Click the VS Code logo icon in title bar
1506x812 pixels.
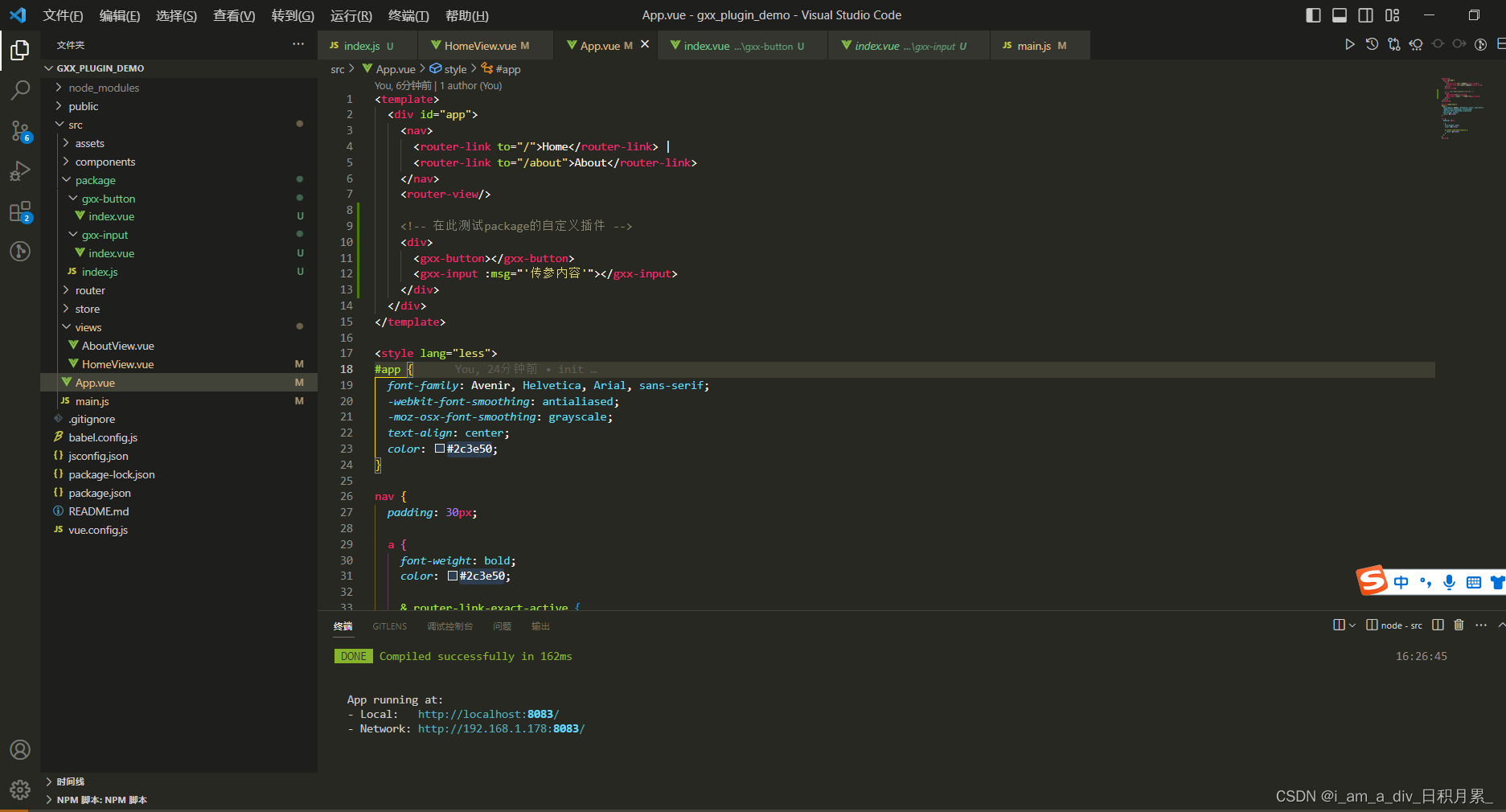(x=18, y=15)
